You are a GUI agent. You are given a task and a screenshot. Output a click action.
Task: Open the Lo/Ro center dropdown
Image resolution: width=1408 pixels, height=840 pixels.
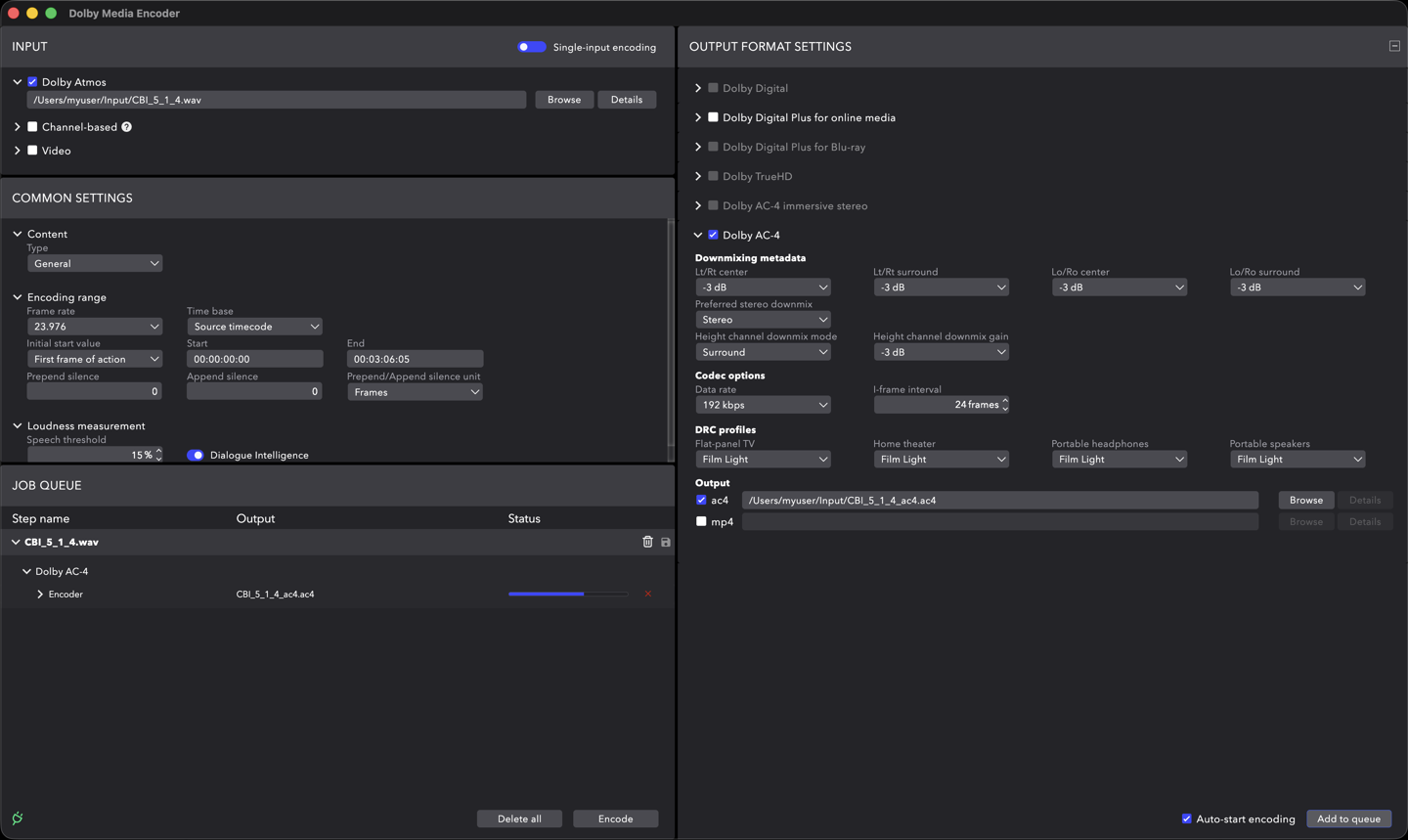tap(1120, 287)
